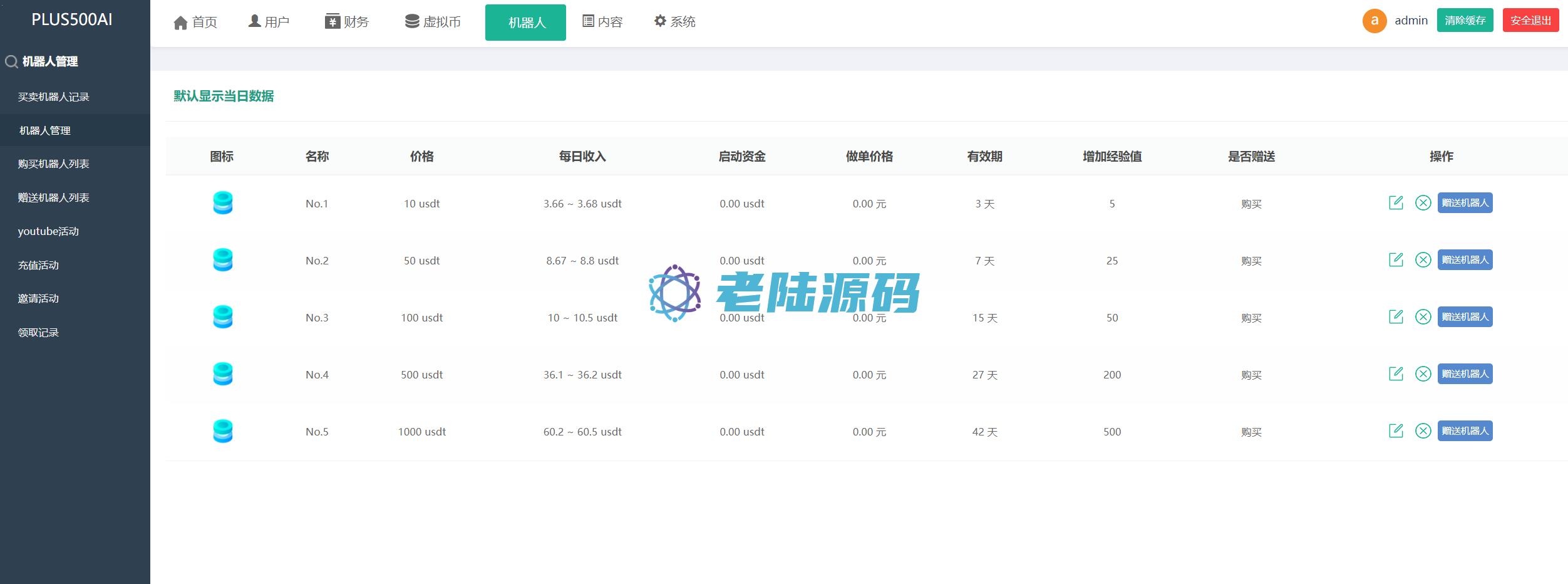Viewport: 1568px width, 584px height.
Task: Click the red 安全退出 logout button
Action: (1530, 21)
